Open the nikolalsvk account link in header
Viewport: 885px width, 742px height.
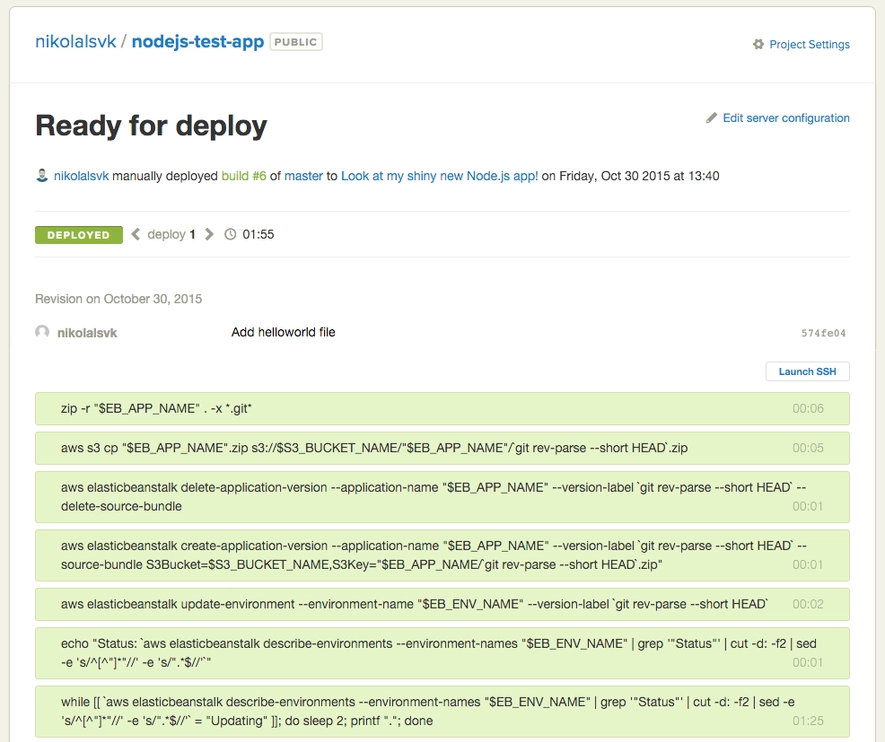tap(75, 42)
